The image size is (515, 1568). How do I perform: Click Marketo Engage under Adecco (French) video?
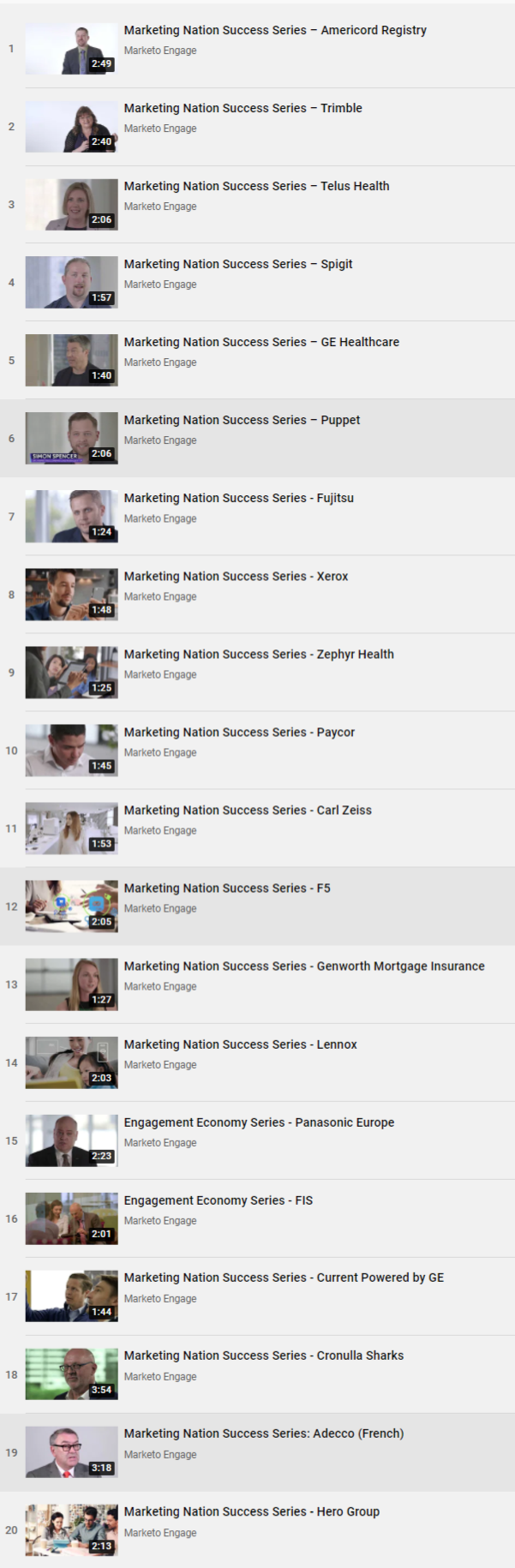pos(160,1455)
